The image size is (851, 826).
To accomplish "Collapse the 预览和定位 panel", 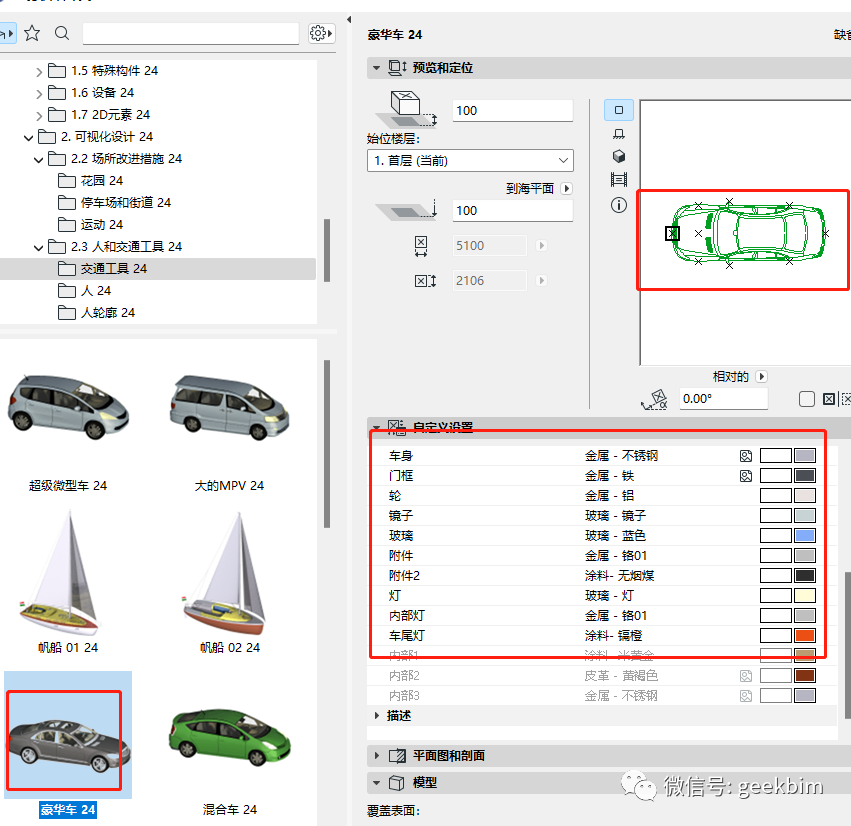I will point(376,68).
